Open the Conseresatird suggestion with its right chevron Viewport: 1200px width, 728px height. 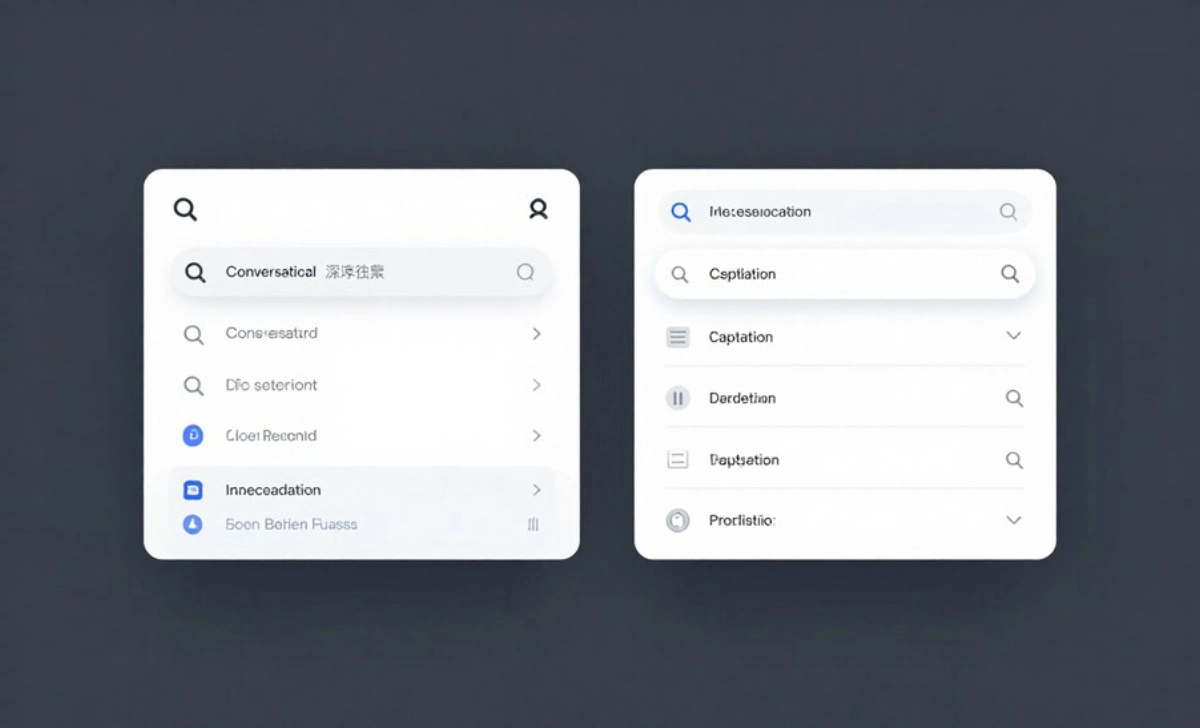(x=537, y=334)
